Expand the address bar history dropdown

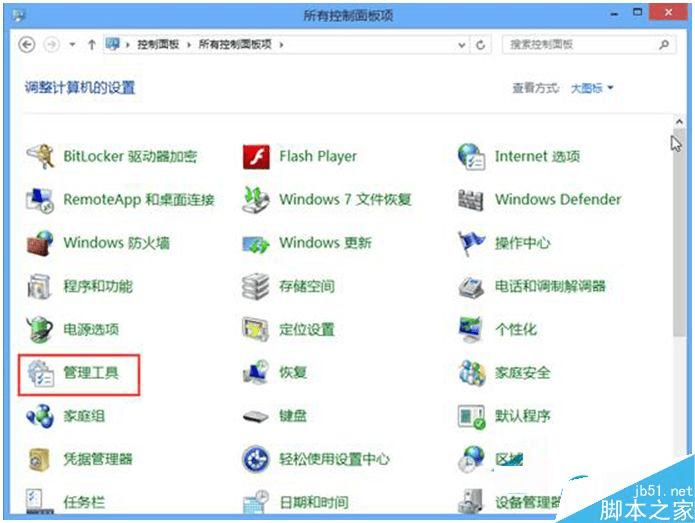[x=462, y=44]
